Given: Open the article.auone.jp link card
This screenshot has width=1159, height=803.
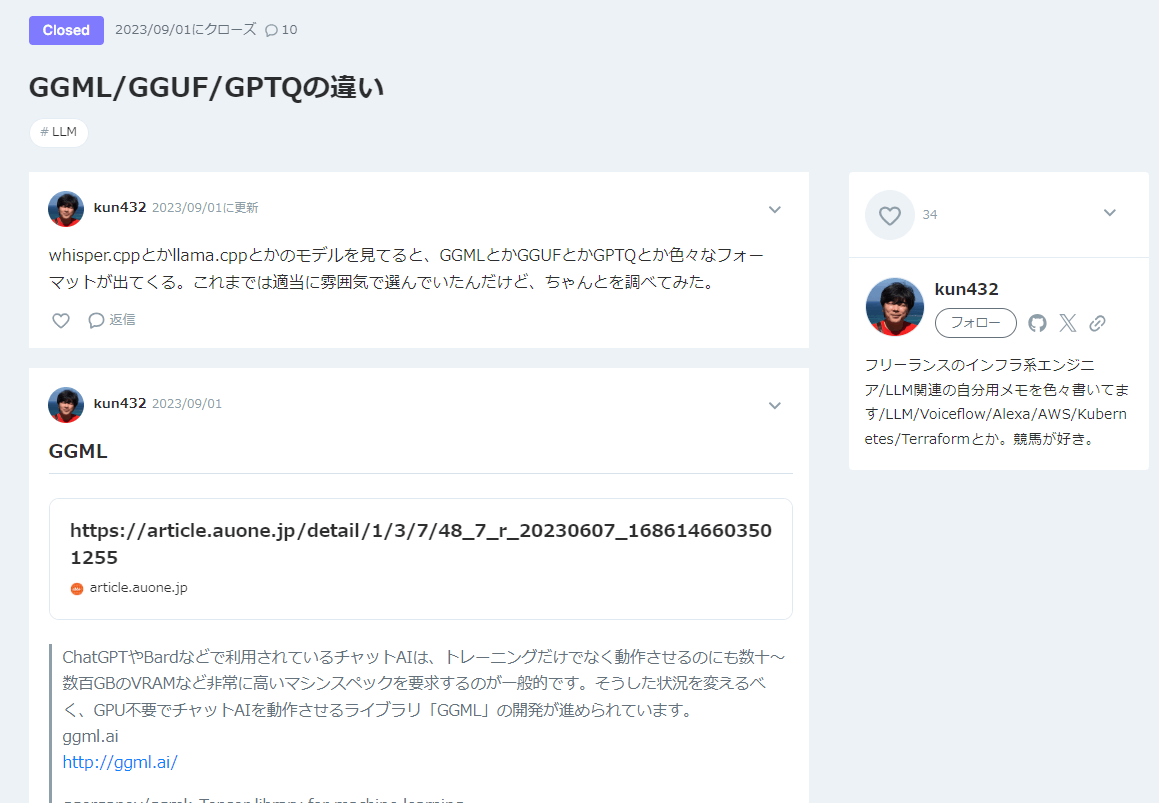Looking at the screenshot, I should coord(421,559).
